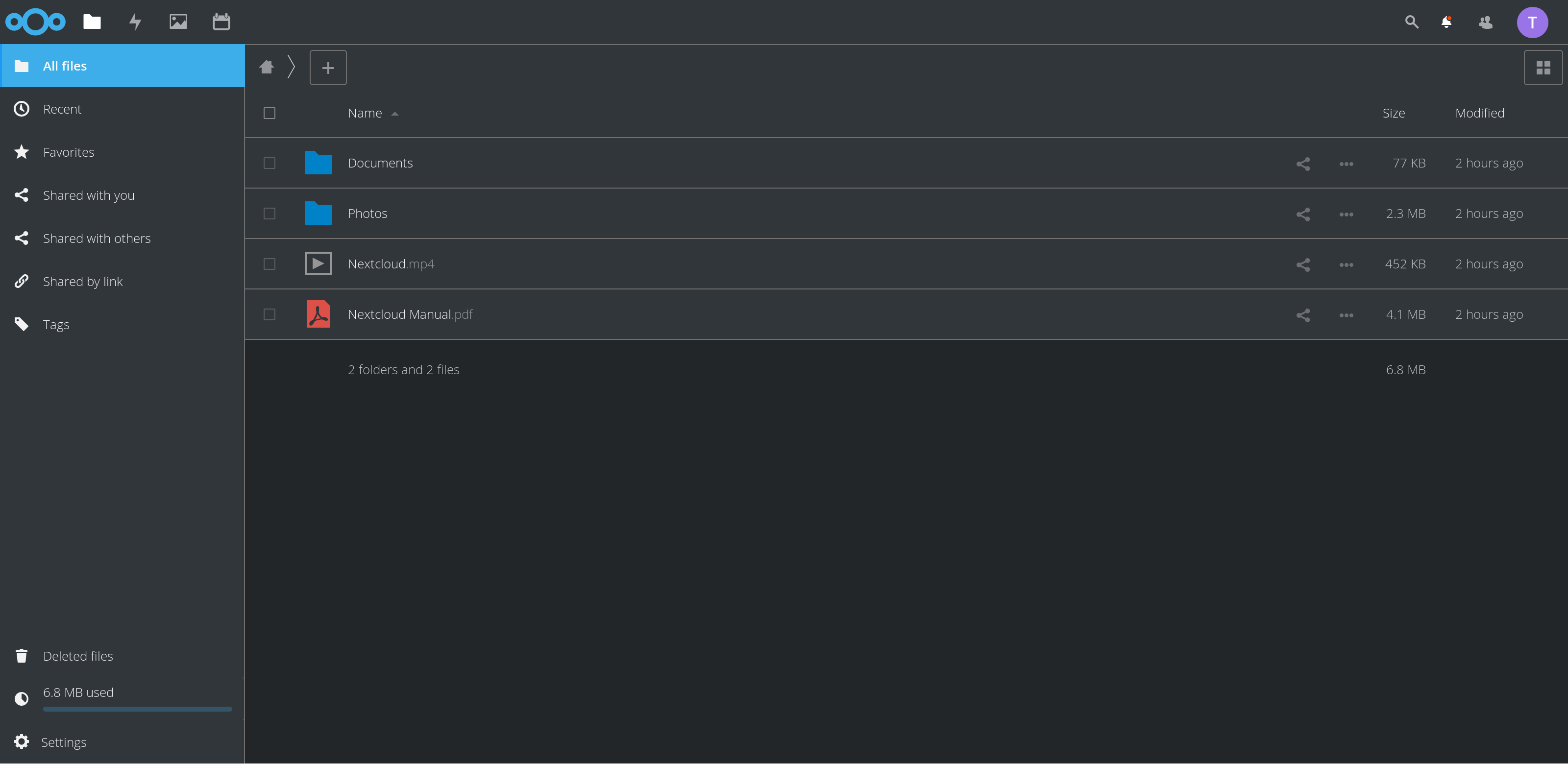The image size is (1568, 764).
Task: Toggle the select-all files checkbox
Action: [269, 113]
